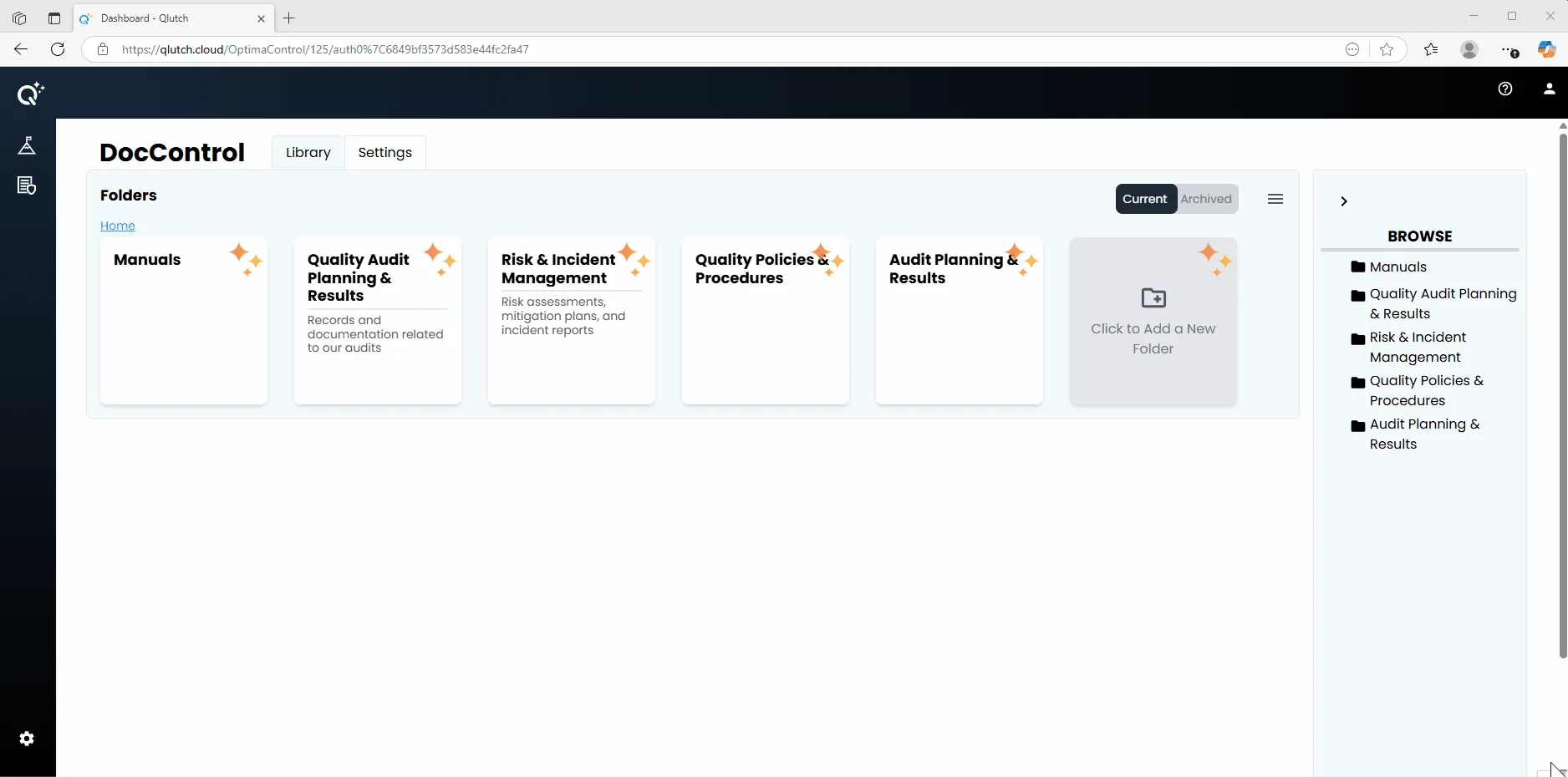Open the Settings tab
Viewport: 1568px width, 777px height.
pos(385,153)
